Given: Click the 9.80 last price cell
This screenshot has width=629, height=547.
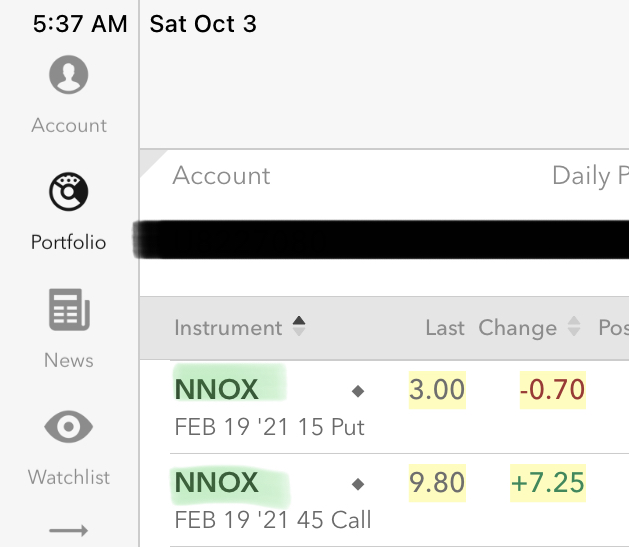Looking at the screenshot, I should (x=437, y=484).
